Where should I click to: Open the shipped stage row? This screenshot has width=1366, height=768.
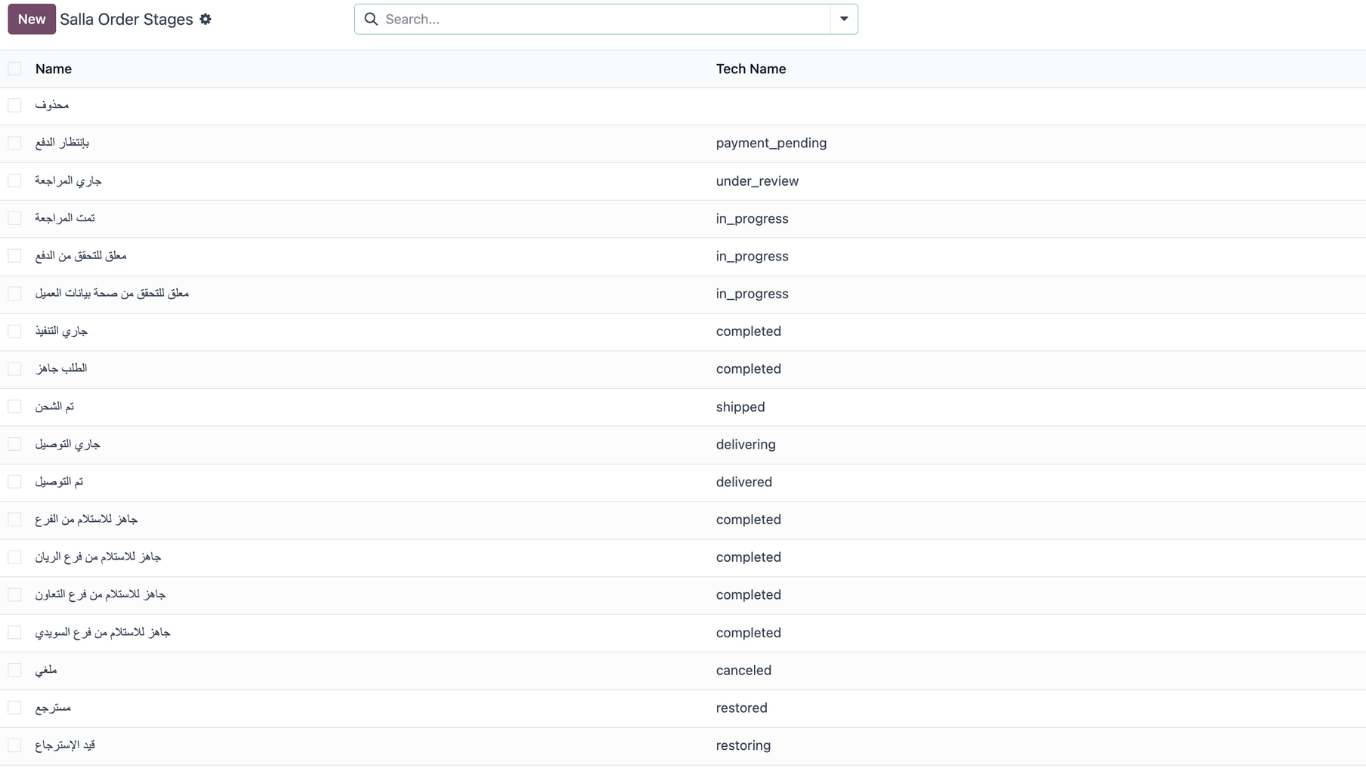pos(740,407)
